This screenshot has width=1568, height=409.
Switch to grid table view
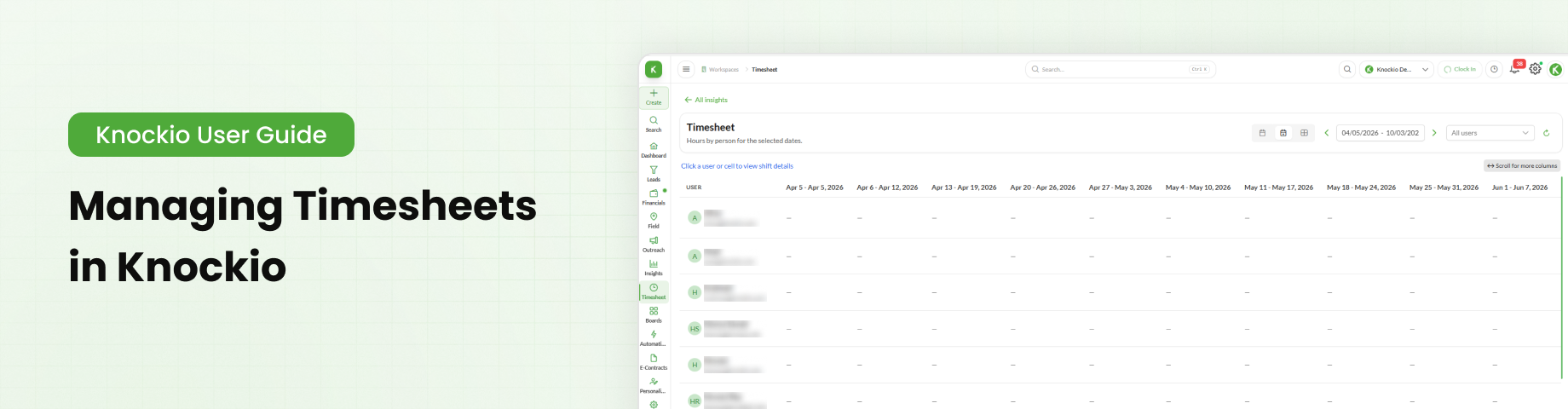click(x=1304, y=133)
